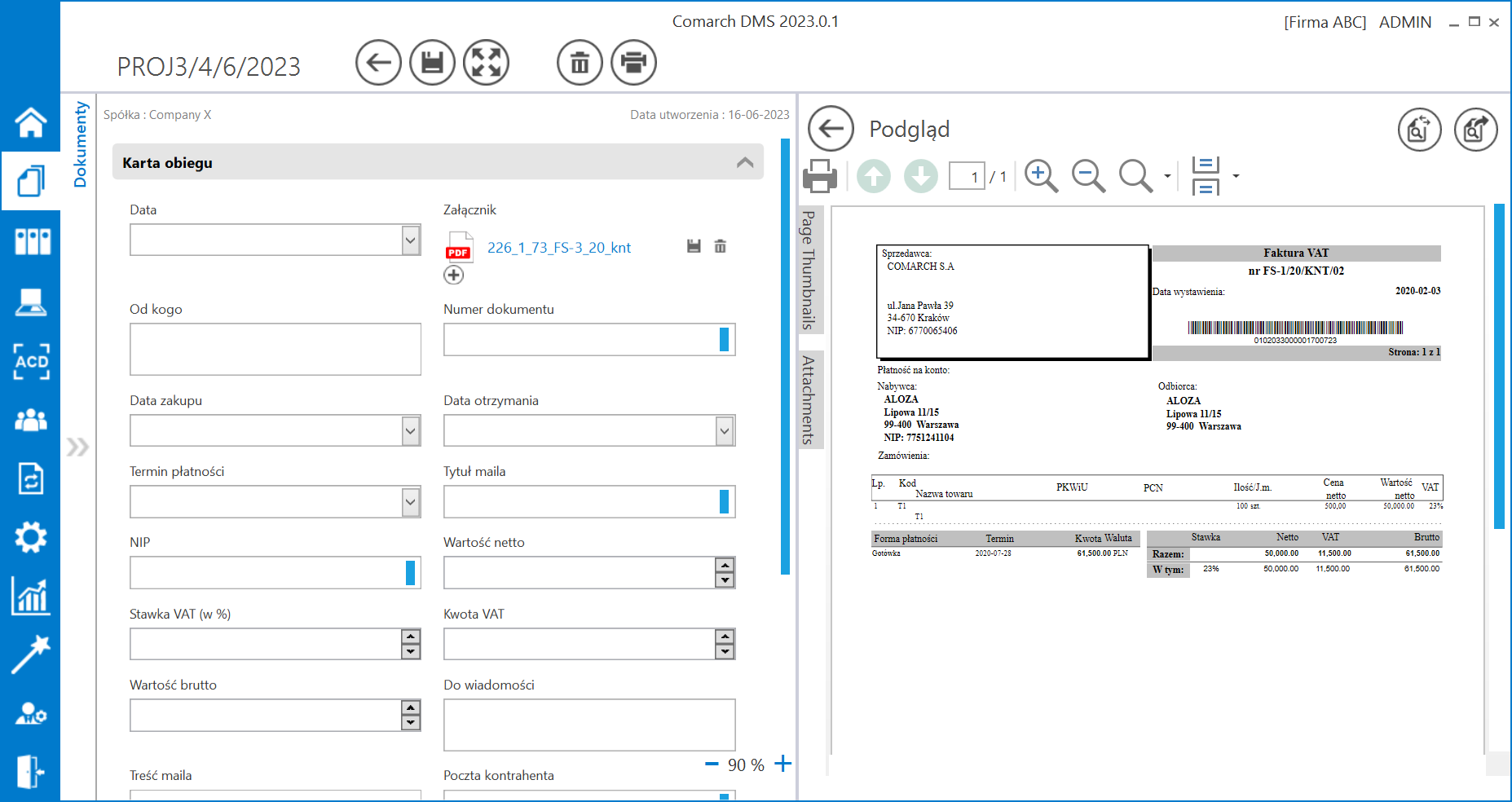Click the document export icon at the top right
Viewport: 1512px width, 802px height.
pyautogui.click(x=1476, y=130)
